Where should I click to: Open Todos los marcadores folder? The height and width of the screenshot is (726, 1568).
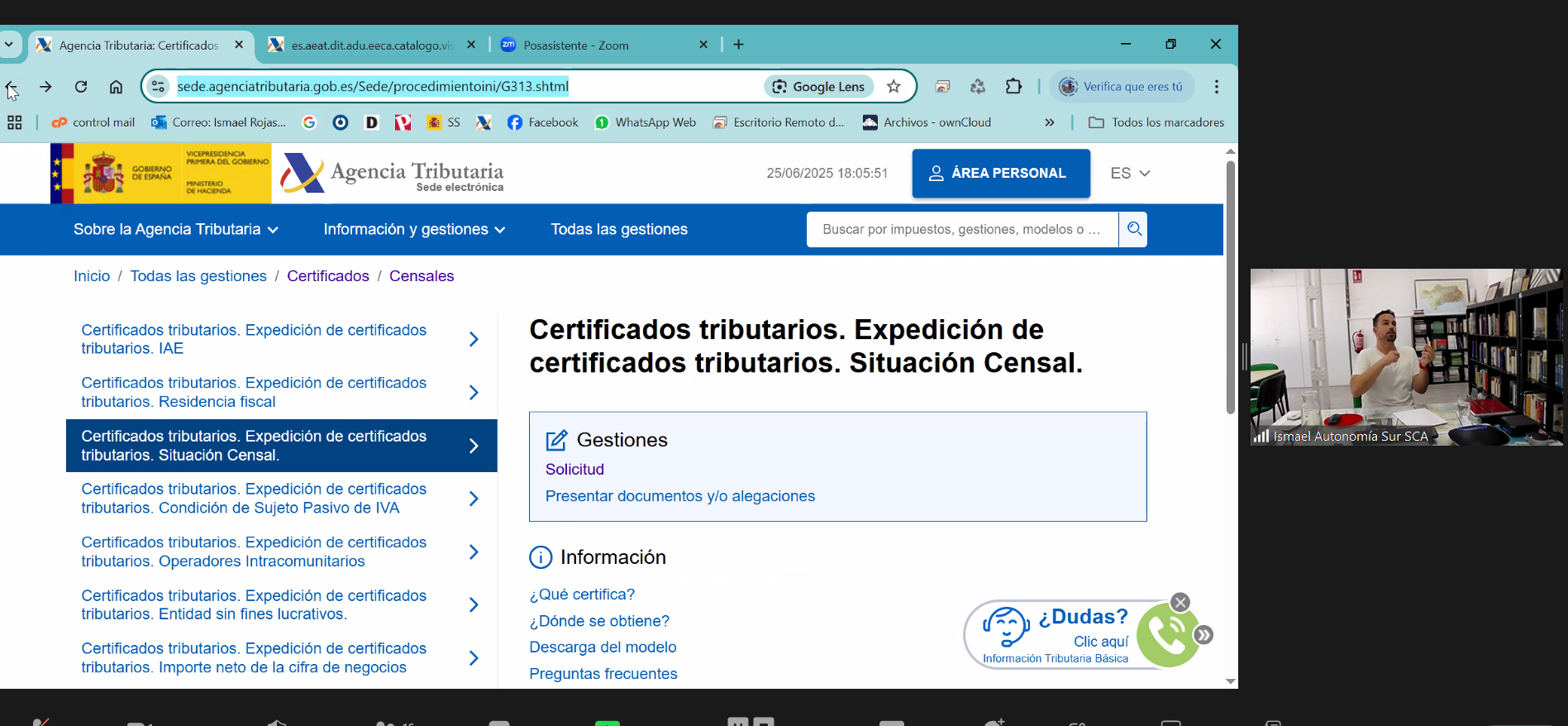tap(1156, 122)
